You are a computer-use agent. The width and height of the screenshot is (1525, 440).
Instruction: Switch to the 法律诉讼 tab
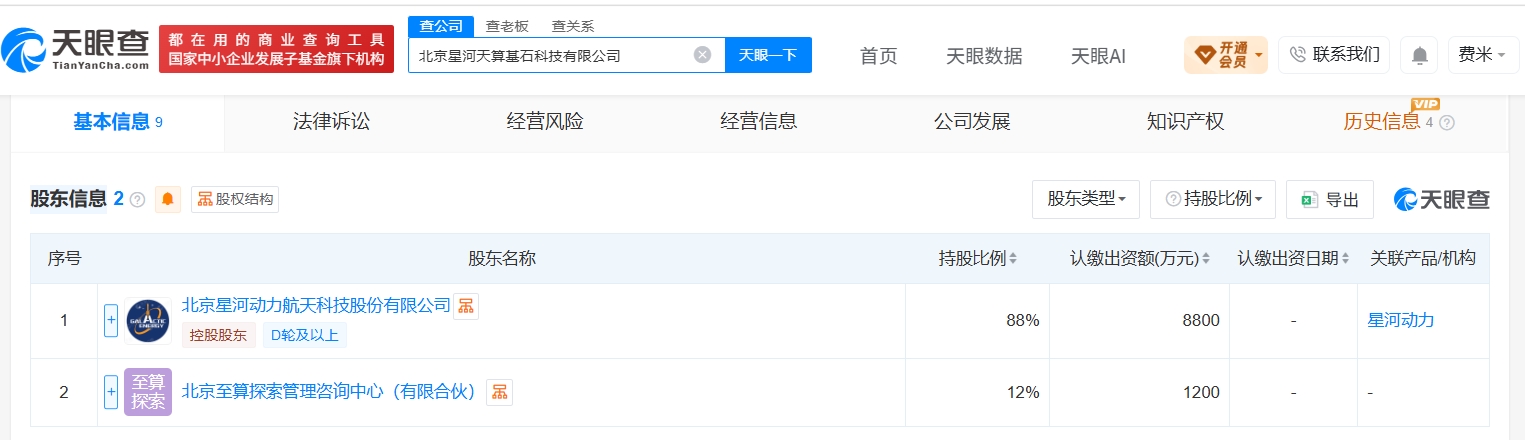tap(331, 122)
